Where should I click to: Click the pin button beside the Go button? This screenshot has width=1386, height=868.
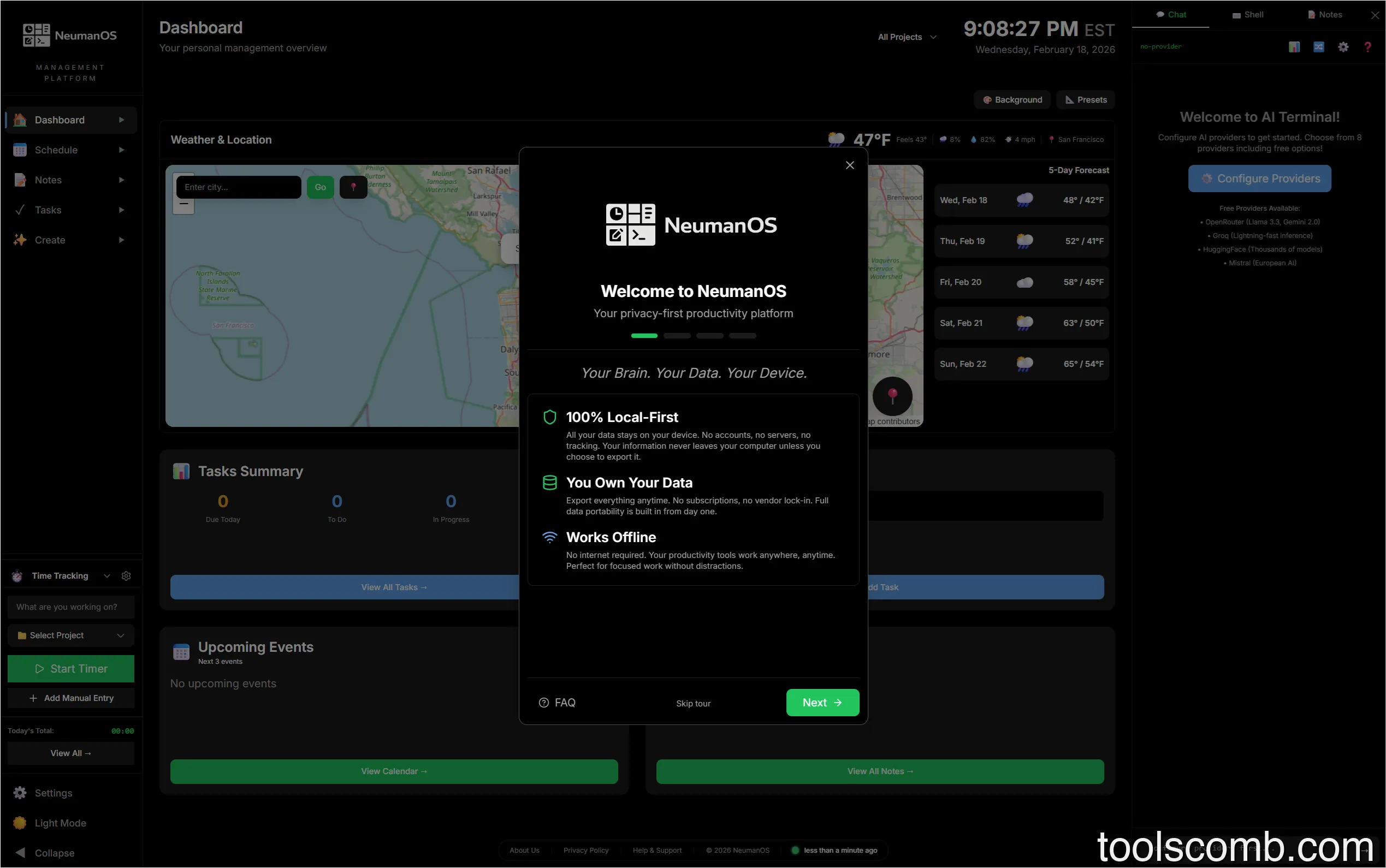[353, 187]
